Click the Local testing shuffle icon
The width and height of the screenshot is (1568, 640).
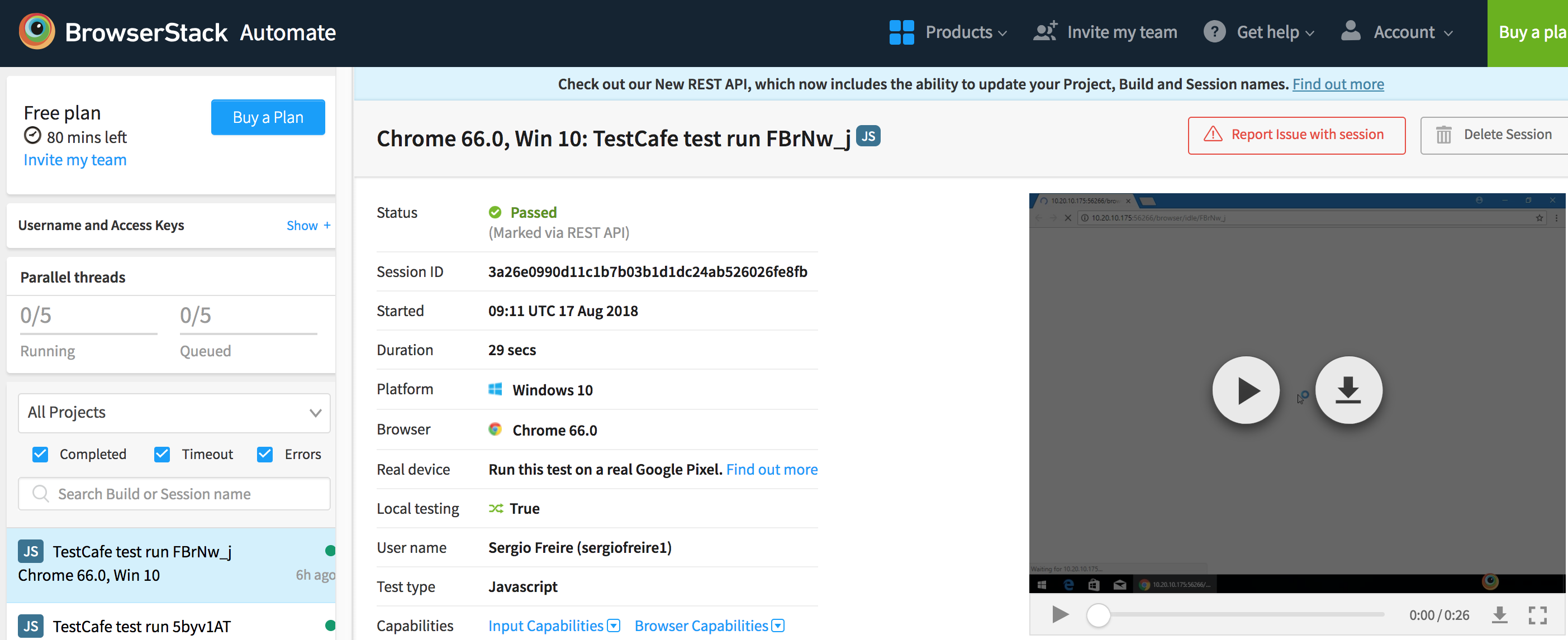(496, 508)
